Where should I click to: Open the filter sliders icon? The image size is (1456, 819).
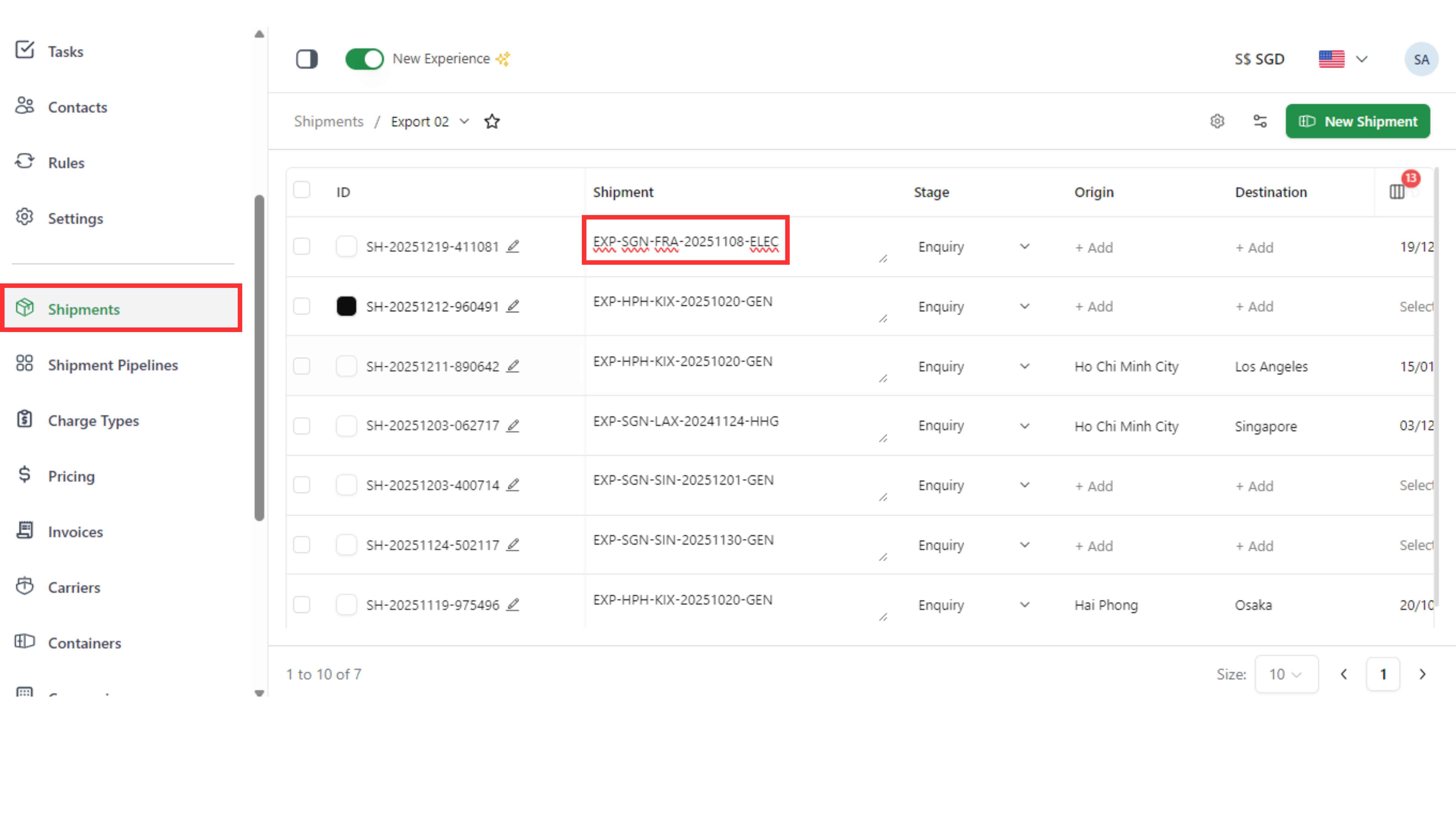[x=1260, y=122]
